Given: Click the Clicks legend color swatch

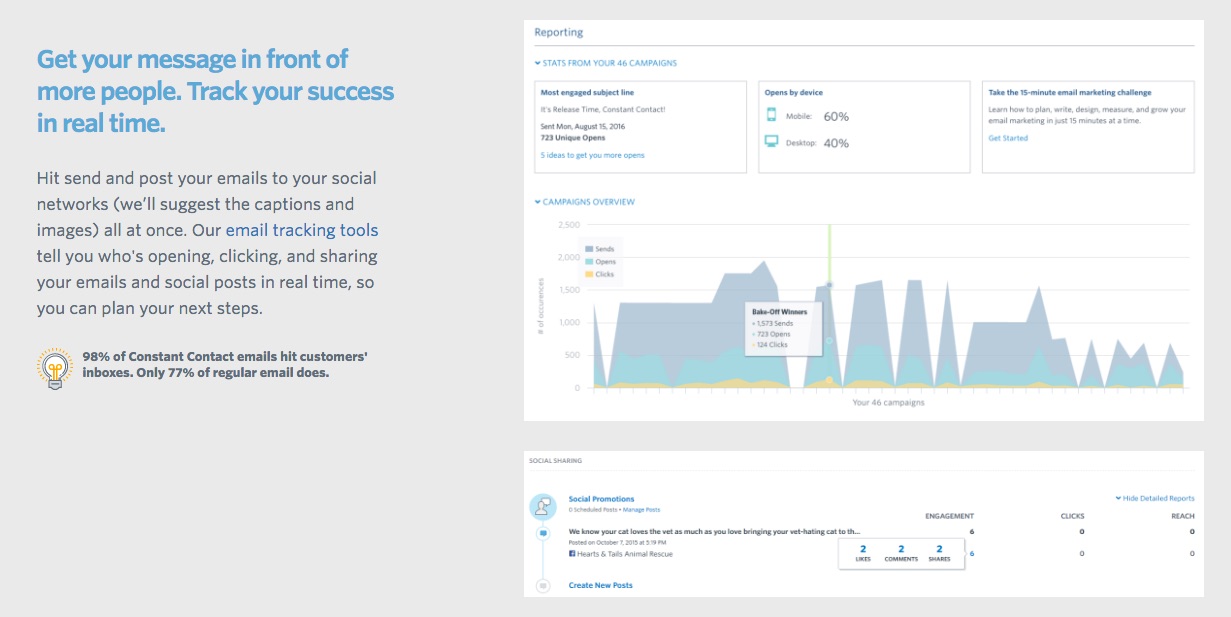Looking at the screenshot, I should click(589, 274).
